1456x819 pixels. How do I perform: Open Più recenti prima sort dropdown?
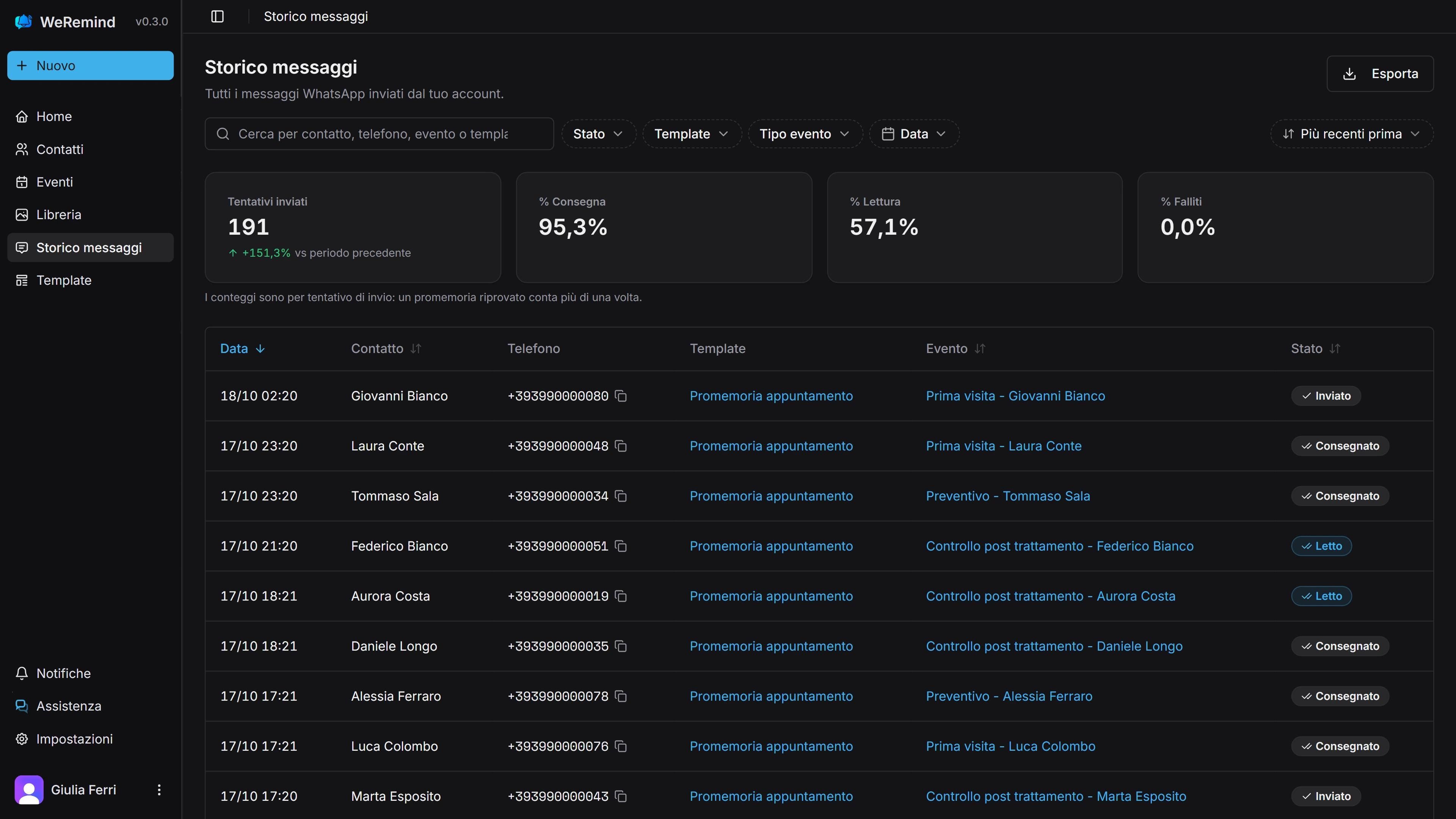(x=1351, y=134)
